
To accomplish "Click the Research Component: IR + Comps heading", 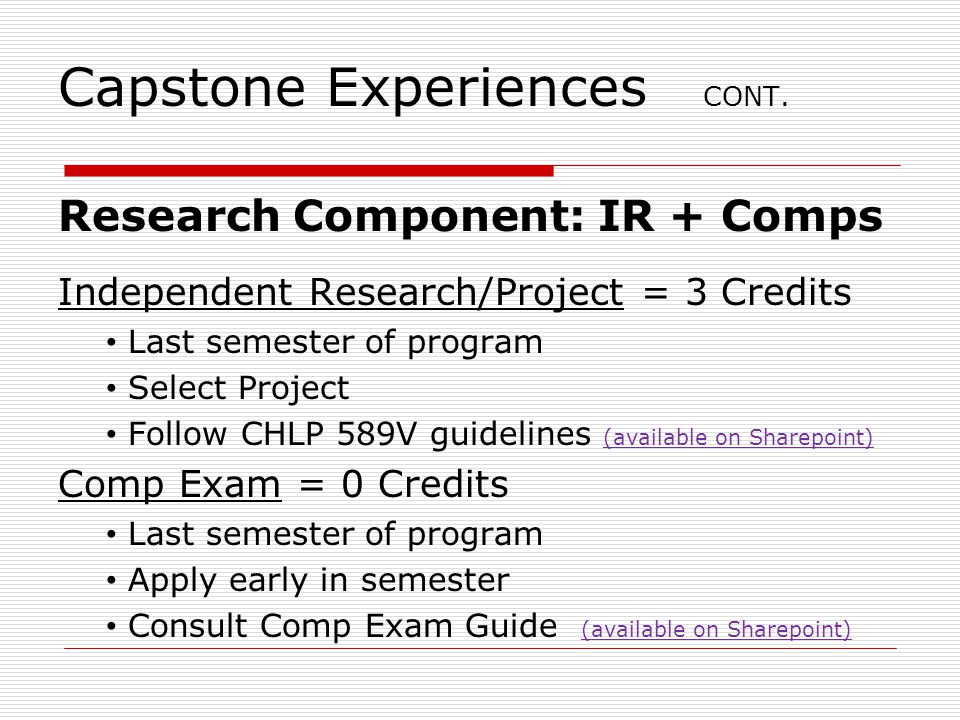I will [x=471, y=217].
